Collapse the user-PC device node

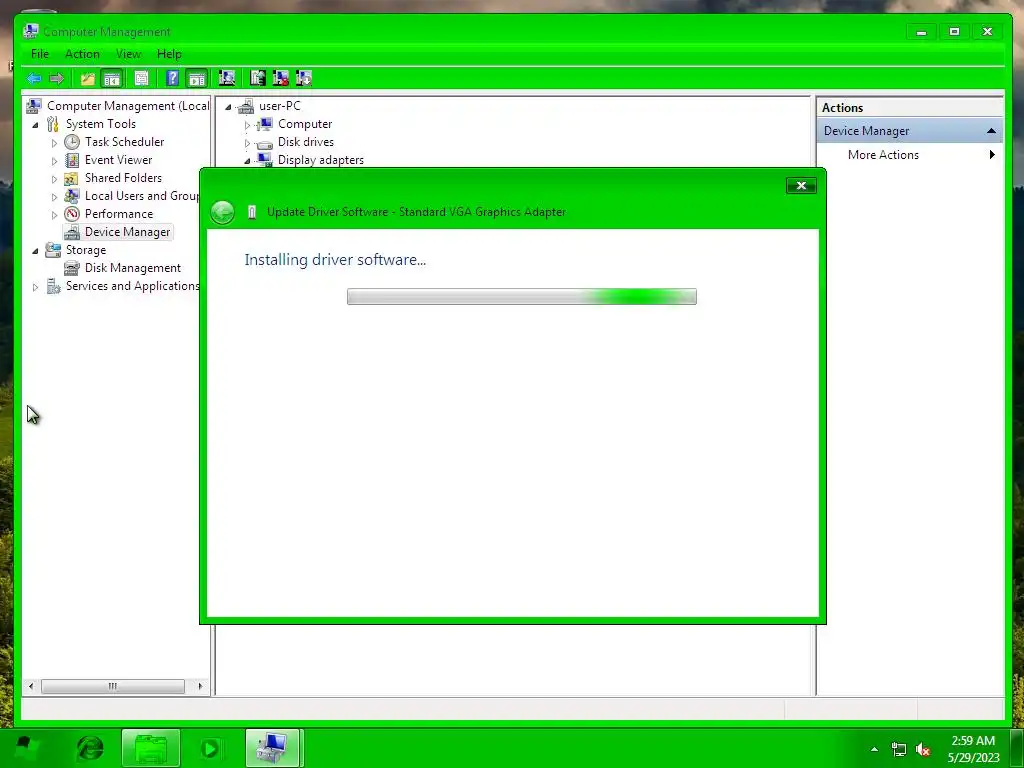click(228, 106)
